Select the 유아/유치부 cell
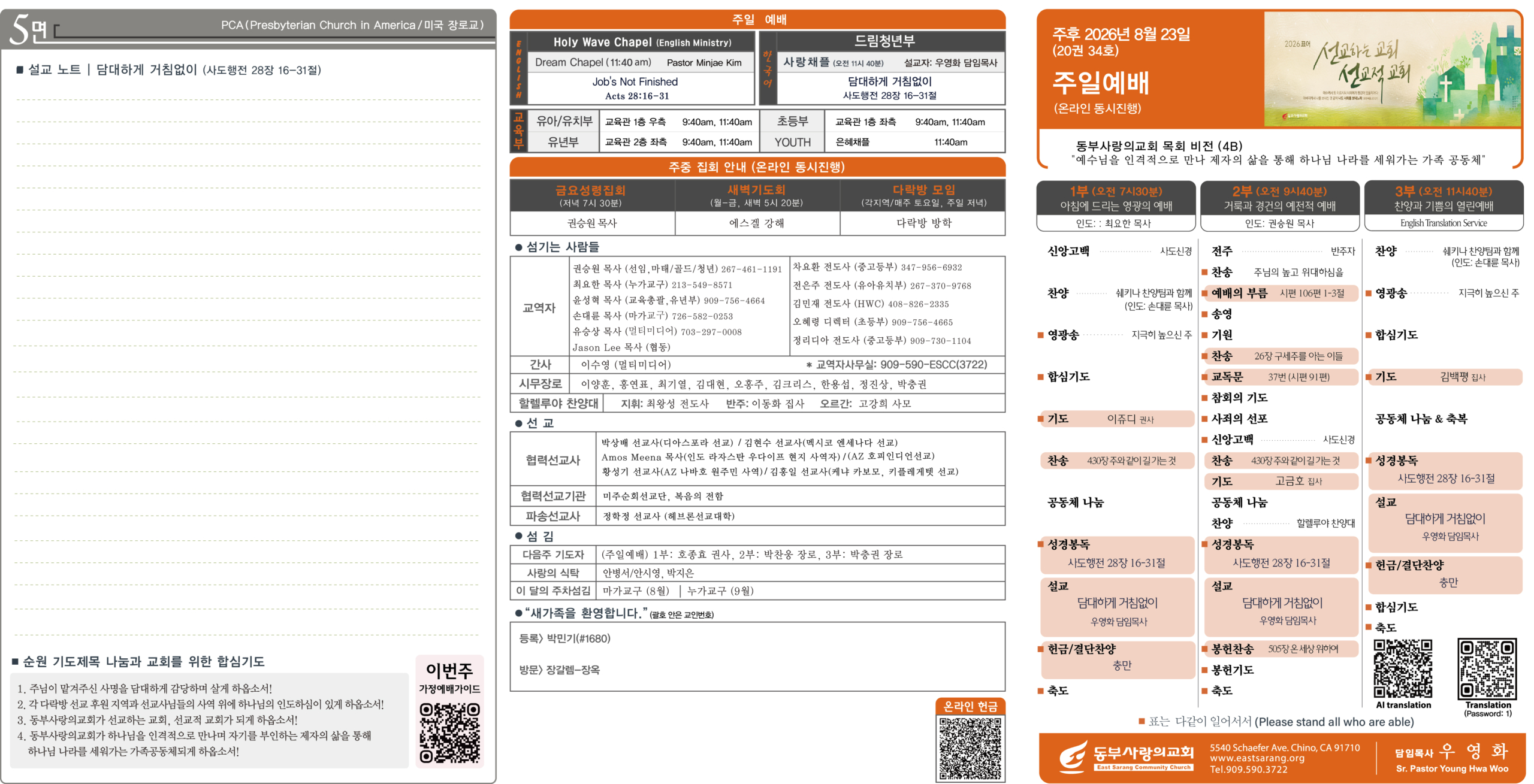The height and width of the screenshot is (784, 1534). pos(564,122)
